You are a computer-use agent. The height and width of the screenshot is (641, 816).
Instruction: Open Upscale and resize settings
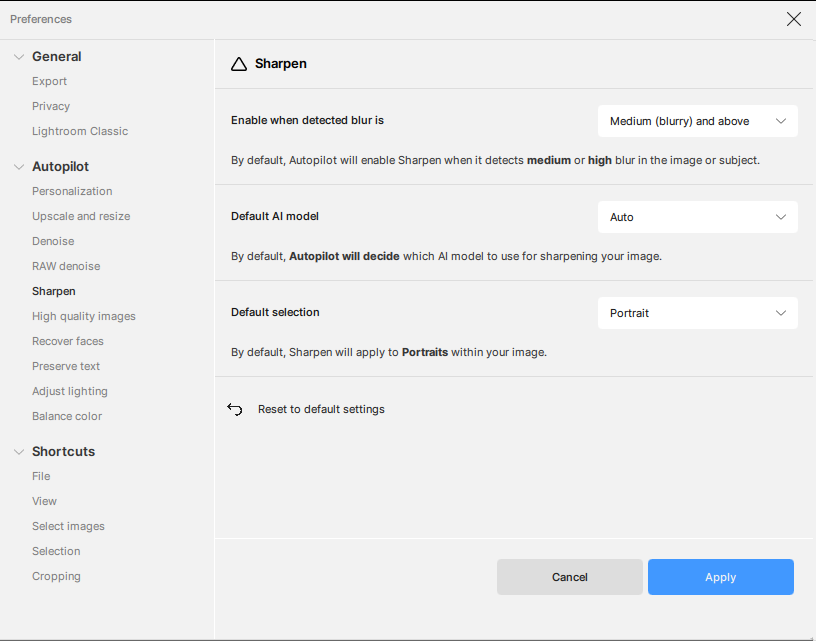(81, 216)
